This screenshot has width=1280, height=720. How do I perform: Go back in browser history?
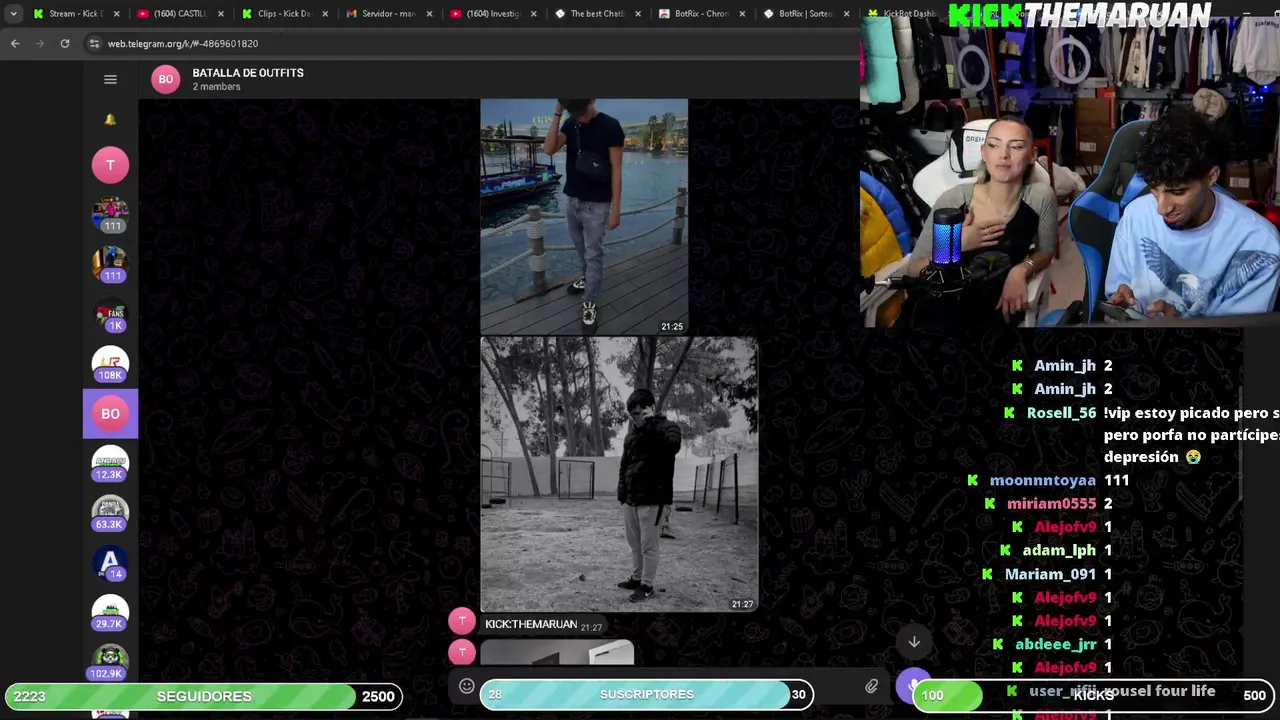(x=15, y=44)
